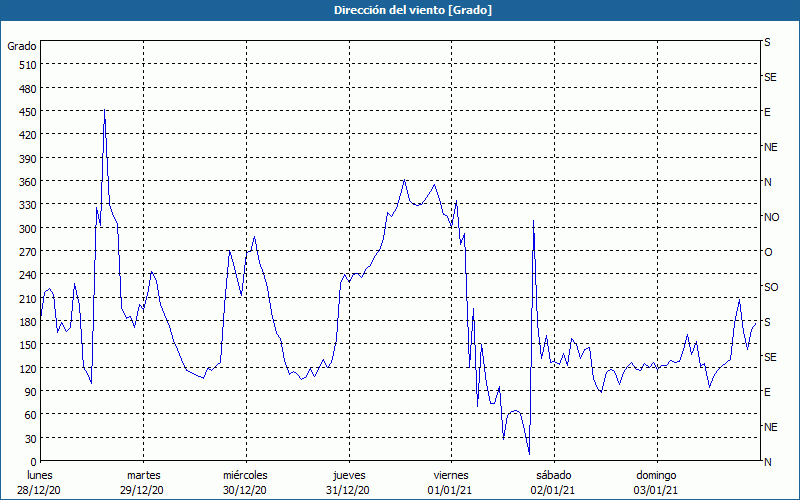
Task: Click the "SO" compass label
Action: coord(771,287)
